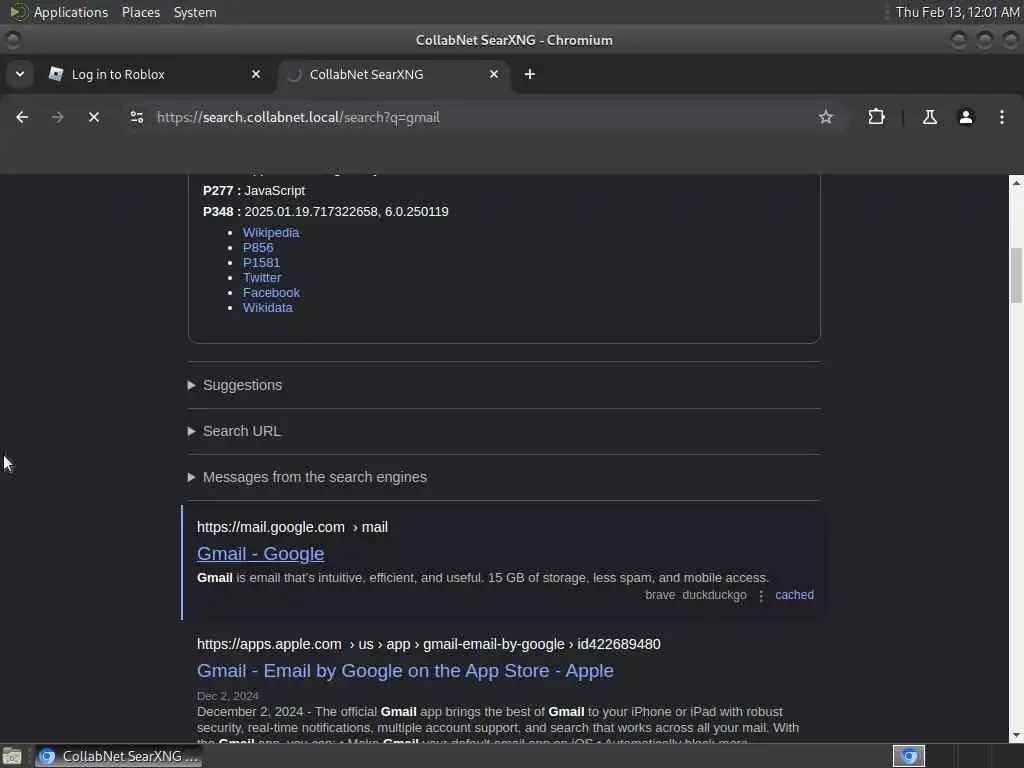Click the https://mail.google.com result URL
Viewport: 1024px width, 768px height.
(x=292, y=527)
